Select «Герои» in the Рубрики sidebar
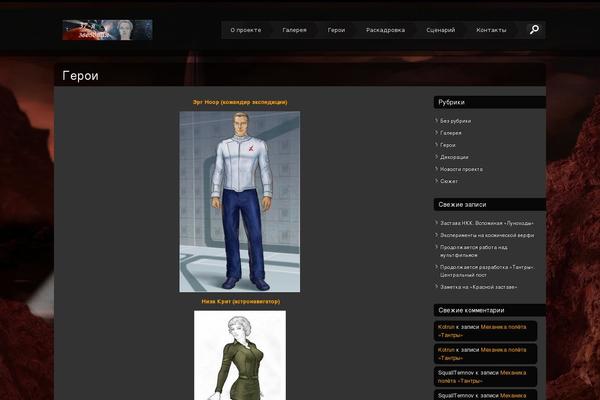 point(448,145)
